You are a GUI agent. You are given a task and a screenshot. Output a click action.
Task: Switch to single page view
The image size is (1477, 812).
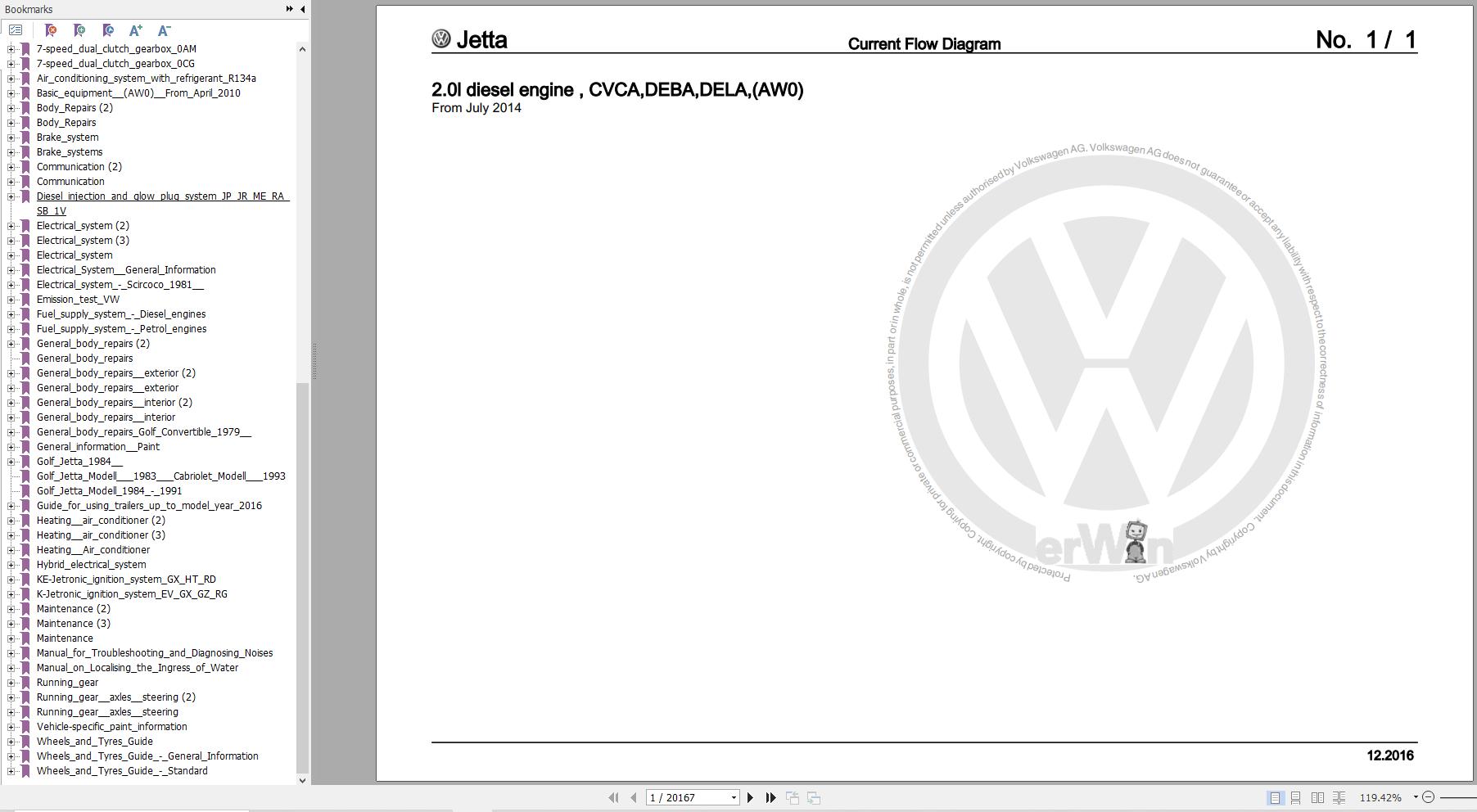coord(1275,797)
